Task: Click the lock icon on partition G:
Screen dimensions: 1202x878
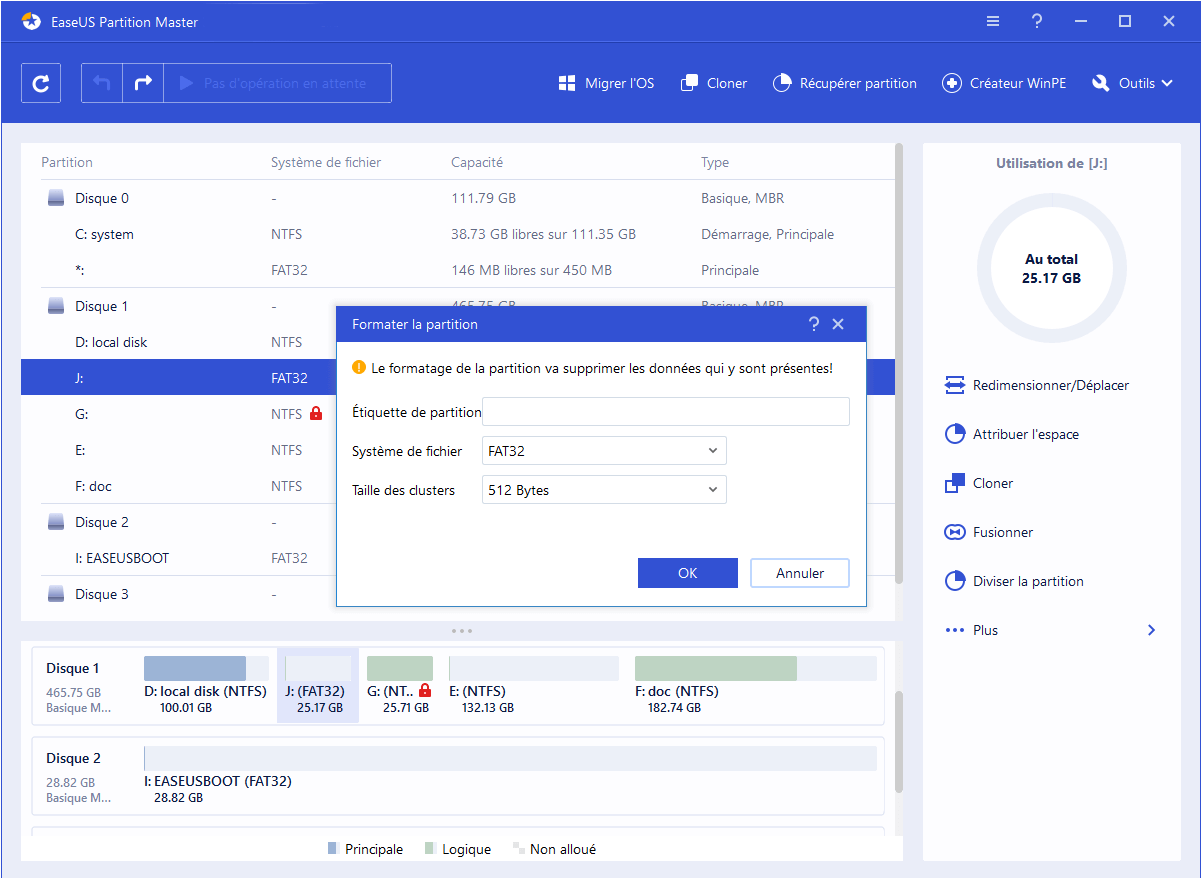Action: click(317, 413)
